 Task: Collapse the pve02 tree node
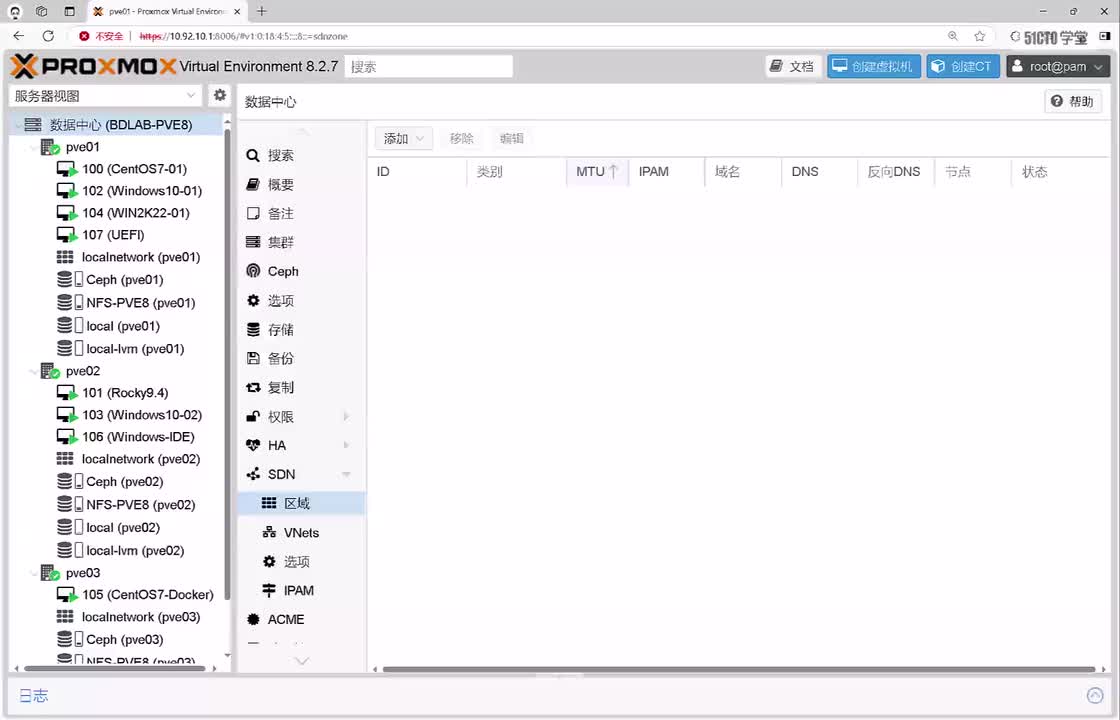click(33, 371)
